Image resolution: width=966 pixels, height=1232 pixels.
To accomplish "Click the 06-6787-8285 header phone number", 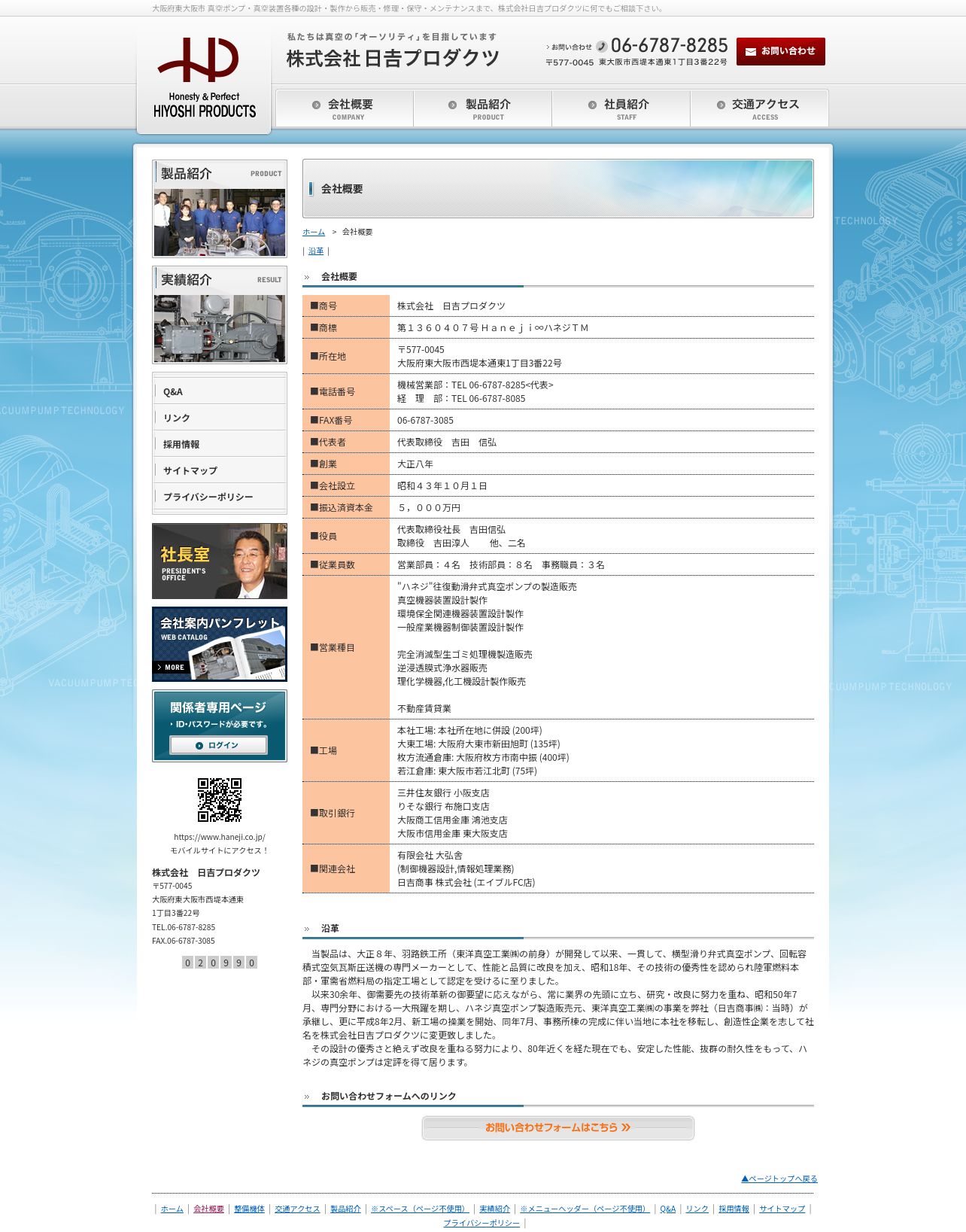I will click(669, 46).
